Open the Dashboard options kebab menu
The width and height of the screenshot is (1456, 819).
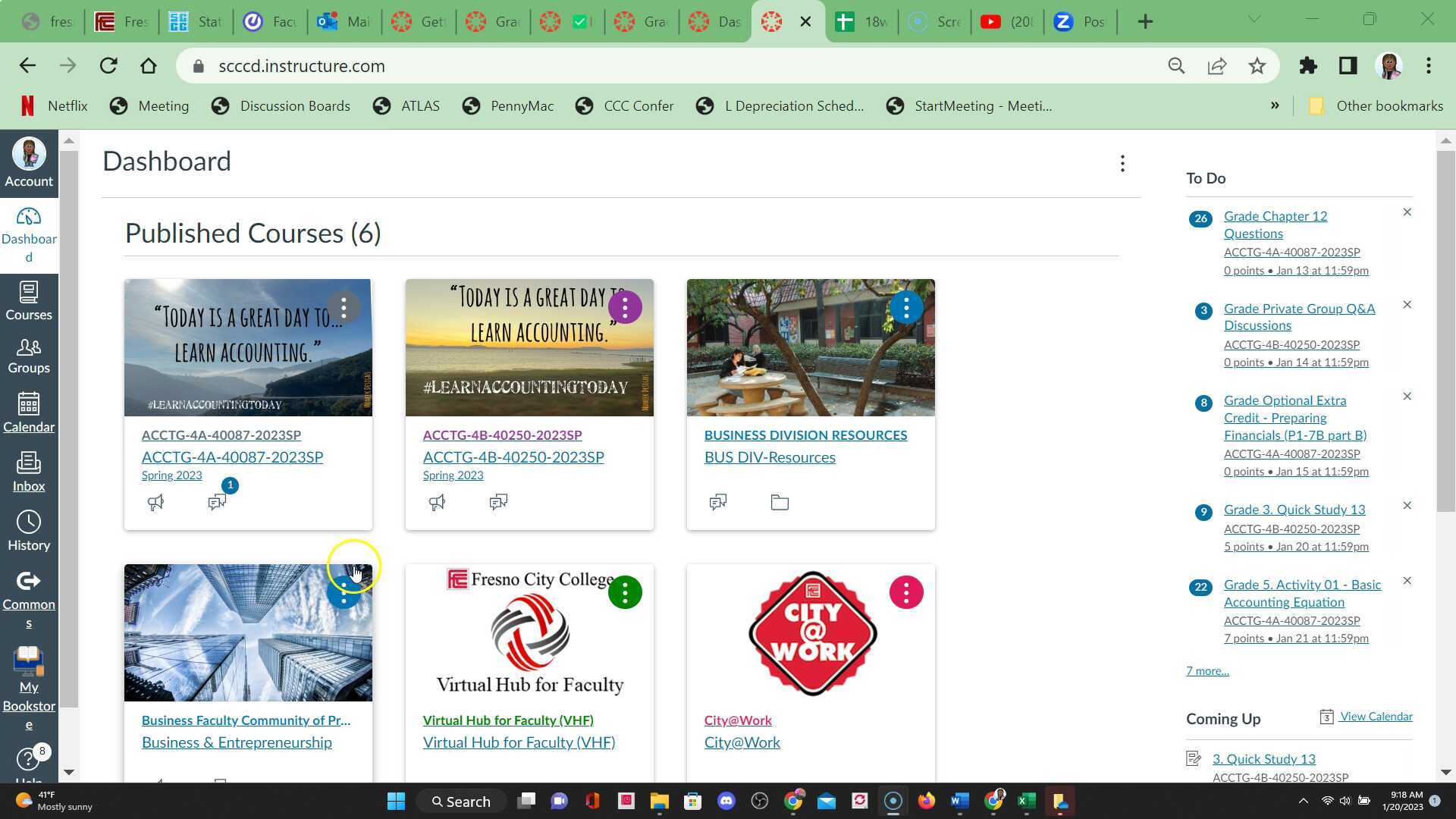pyautogui.click(x=1122, y=163)
